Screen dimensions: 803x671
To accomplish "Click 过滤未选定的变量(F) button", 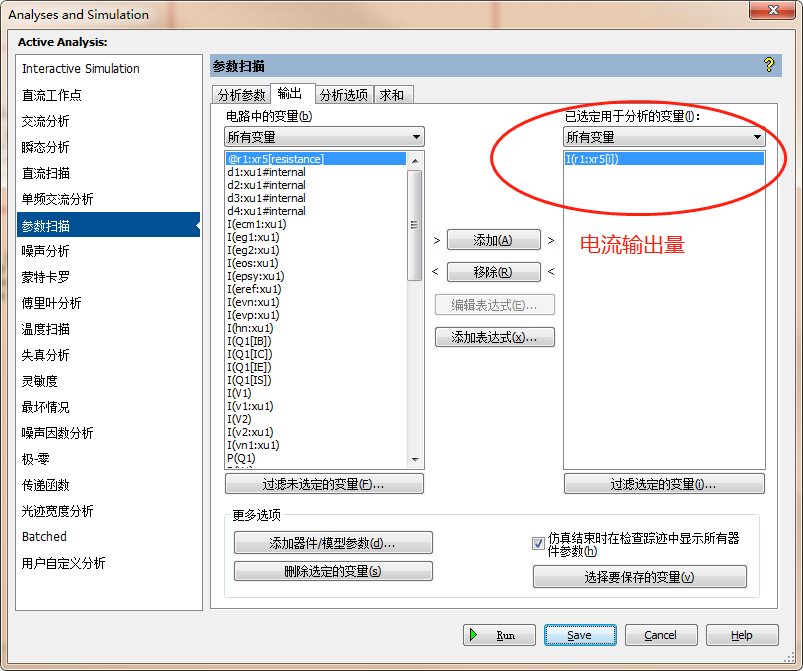I will (322, 484).
